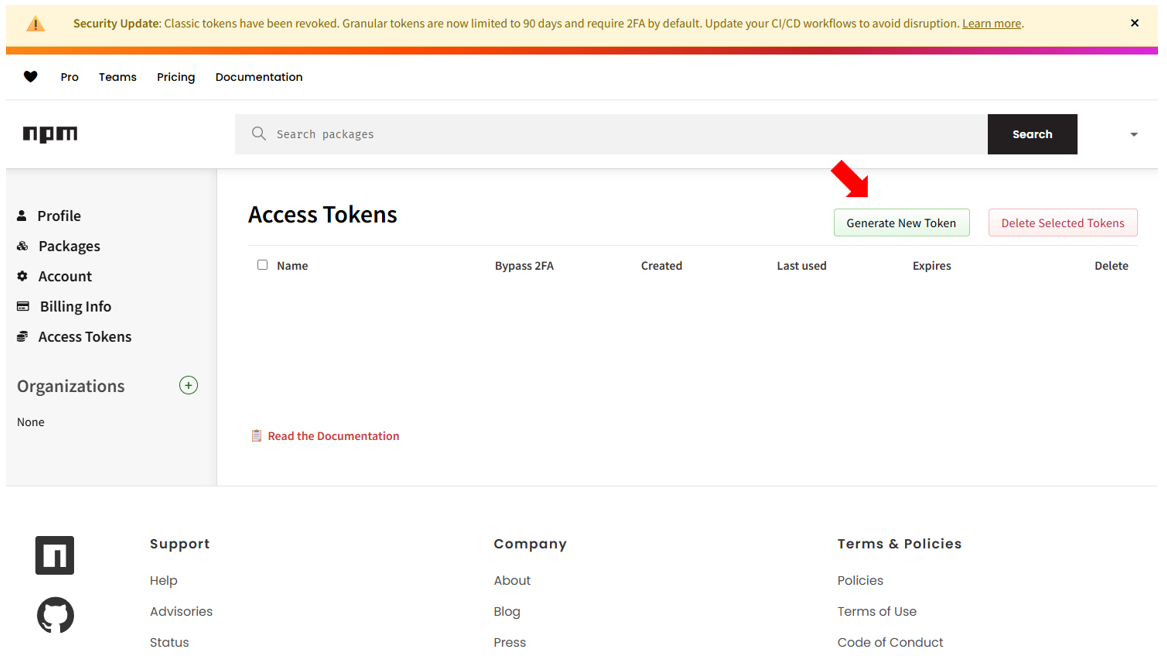Open the Learn more link in banner
1167x656 pixels.
(x=991, y=23)
